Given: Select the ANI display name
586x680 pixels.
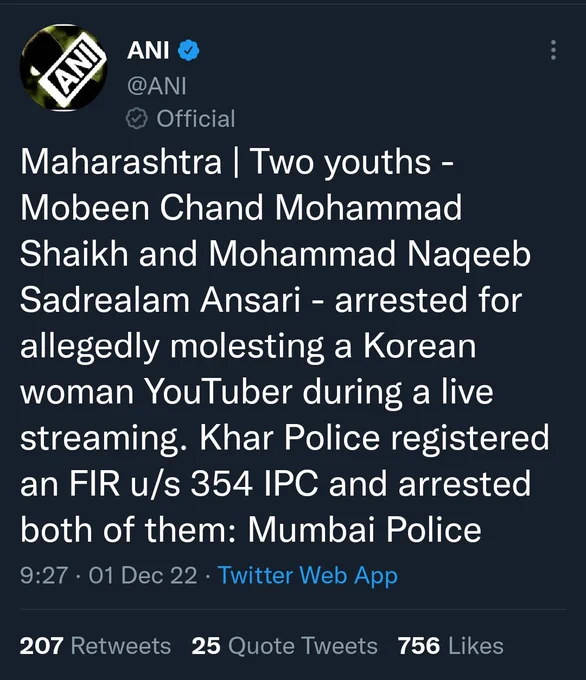Looking at the screenshot, I should [x=148, y=50].
